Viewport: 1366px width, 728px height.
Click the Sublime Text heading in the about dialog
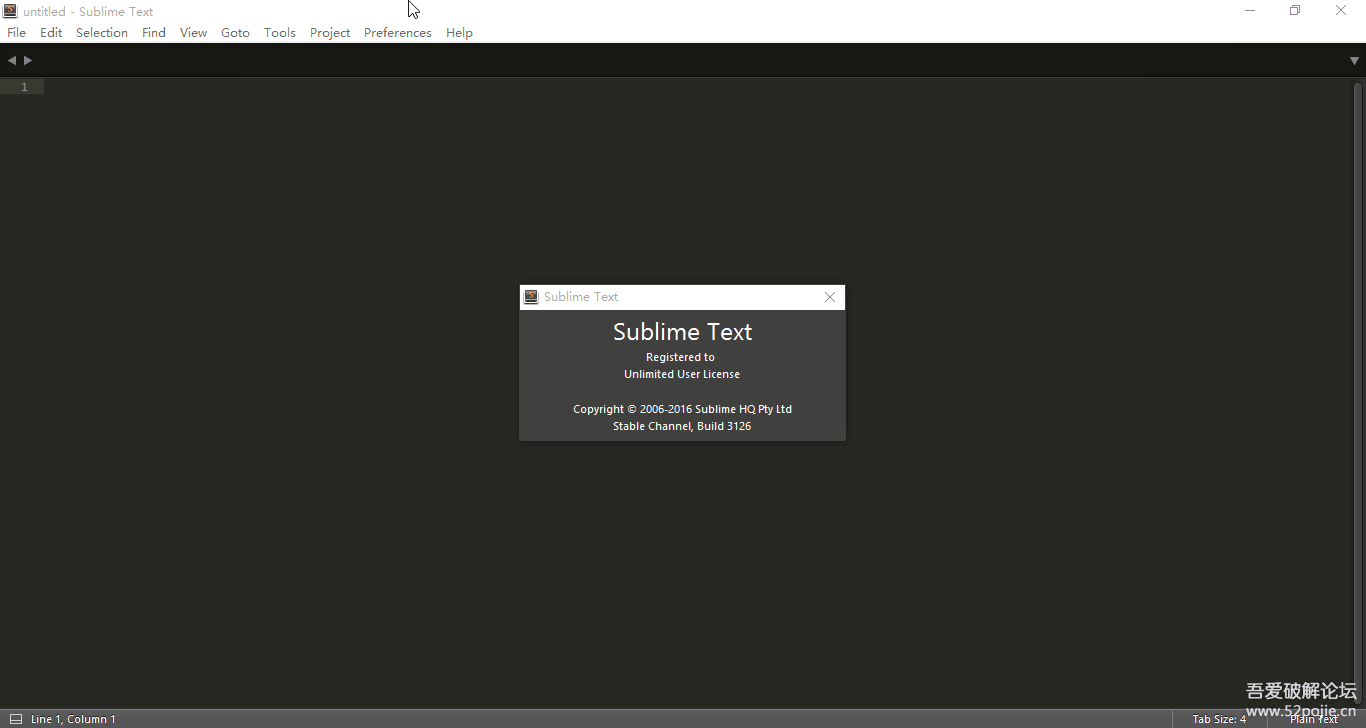click(x=682, y=332)
